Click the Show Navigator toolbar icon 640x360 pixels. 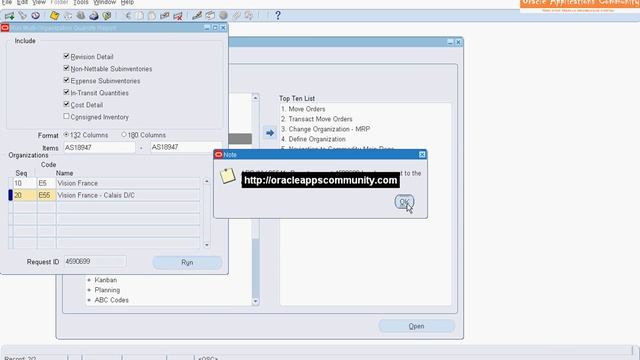click(x=36, y=16)
